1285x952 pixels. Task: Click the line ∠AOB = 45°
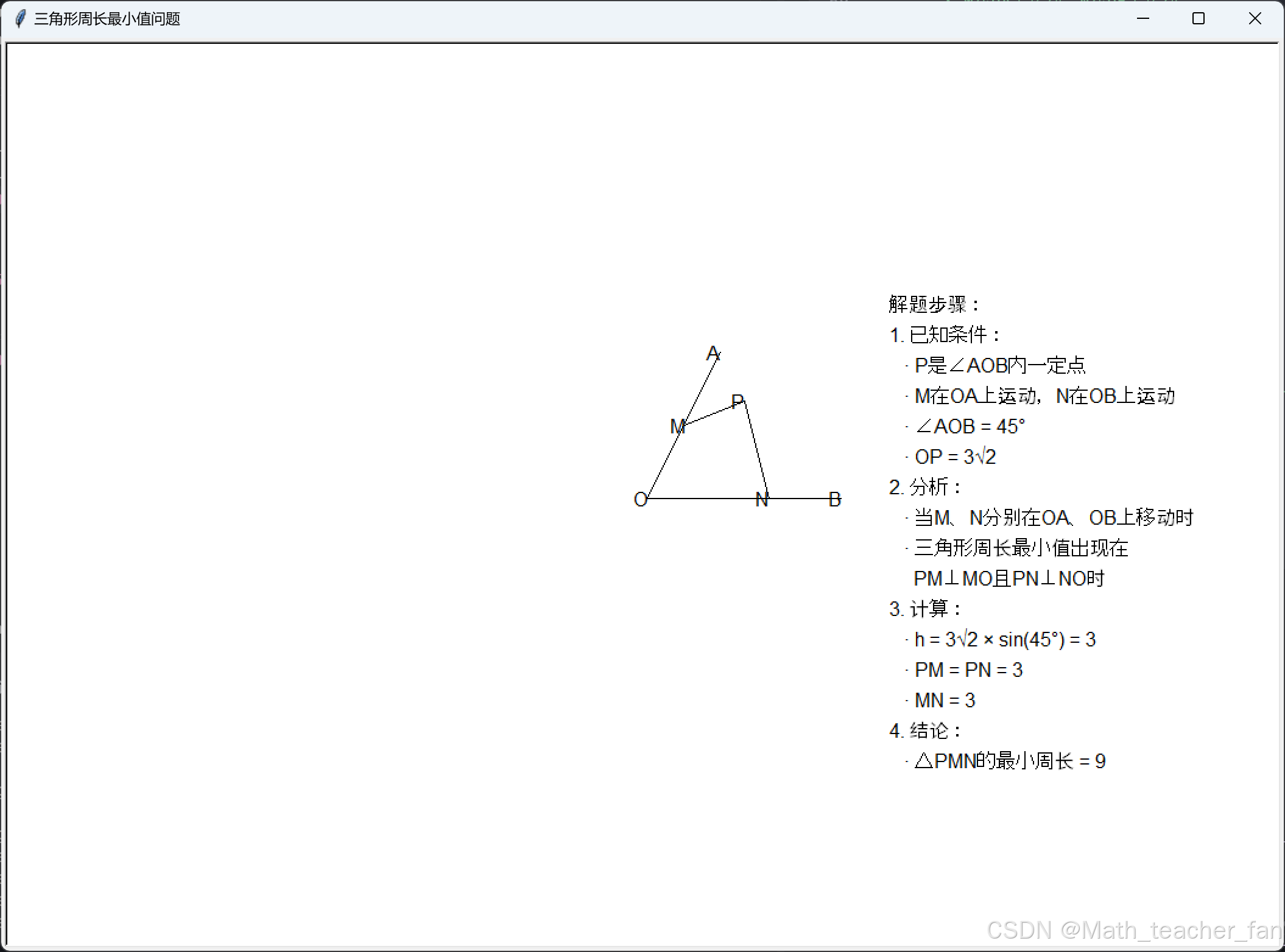coord(970,426)
